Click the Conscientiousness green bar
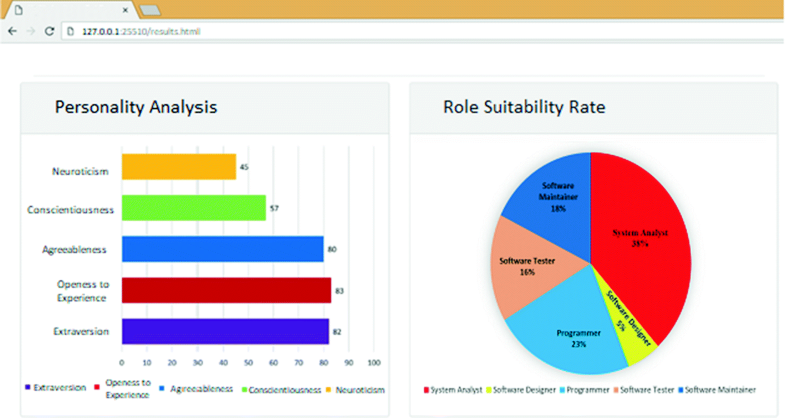The image size is (785, 418). pyautogui.click(x=194, y=208)
